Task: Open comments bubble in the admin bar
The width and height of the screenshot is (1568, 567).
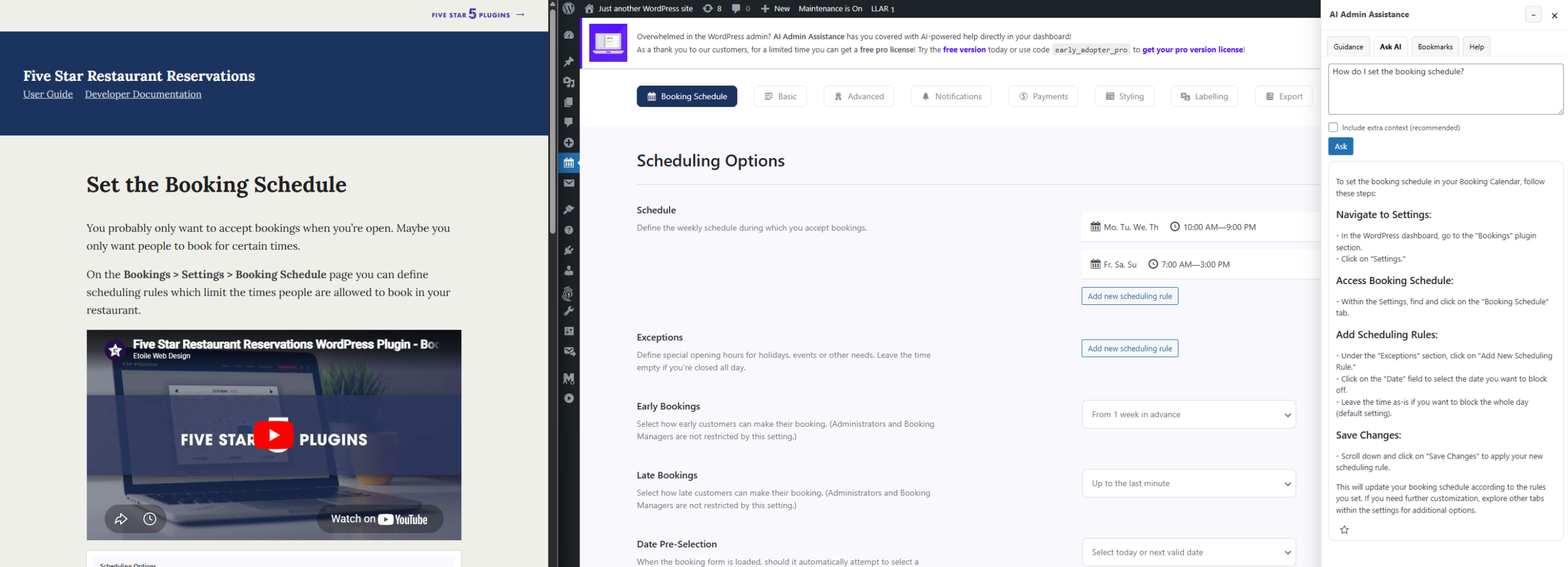Action: (741, 9)
